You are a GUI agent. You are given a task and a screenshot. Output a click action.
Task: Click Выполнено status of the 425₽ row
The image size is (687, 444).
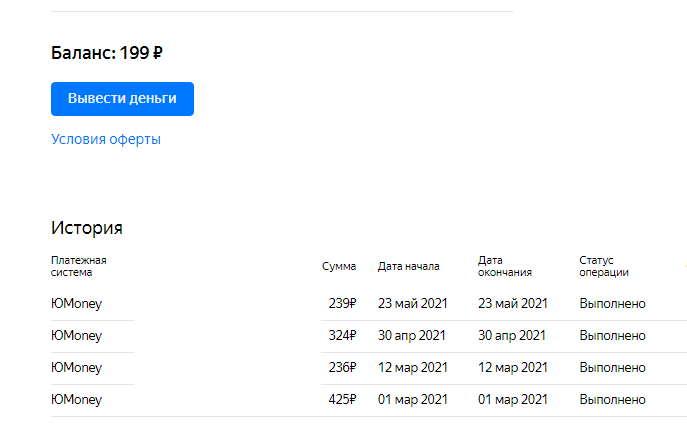tap(612, 400)
